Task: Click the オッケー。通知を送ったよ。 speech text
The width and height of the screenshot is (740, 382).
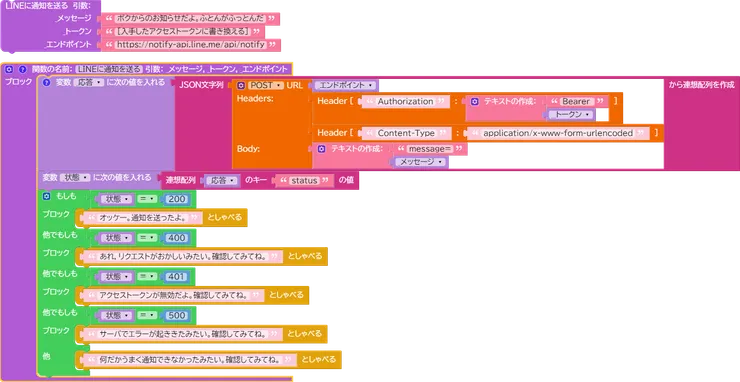Action: (x=143, y=218)
